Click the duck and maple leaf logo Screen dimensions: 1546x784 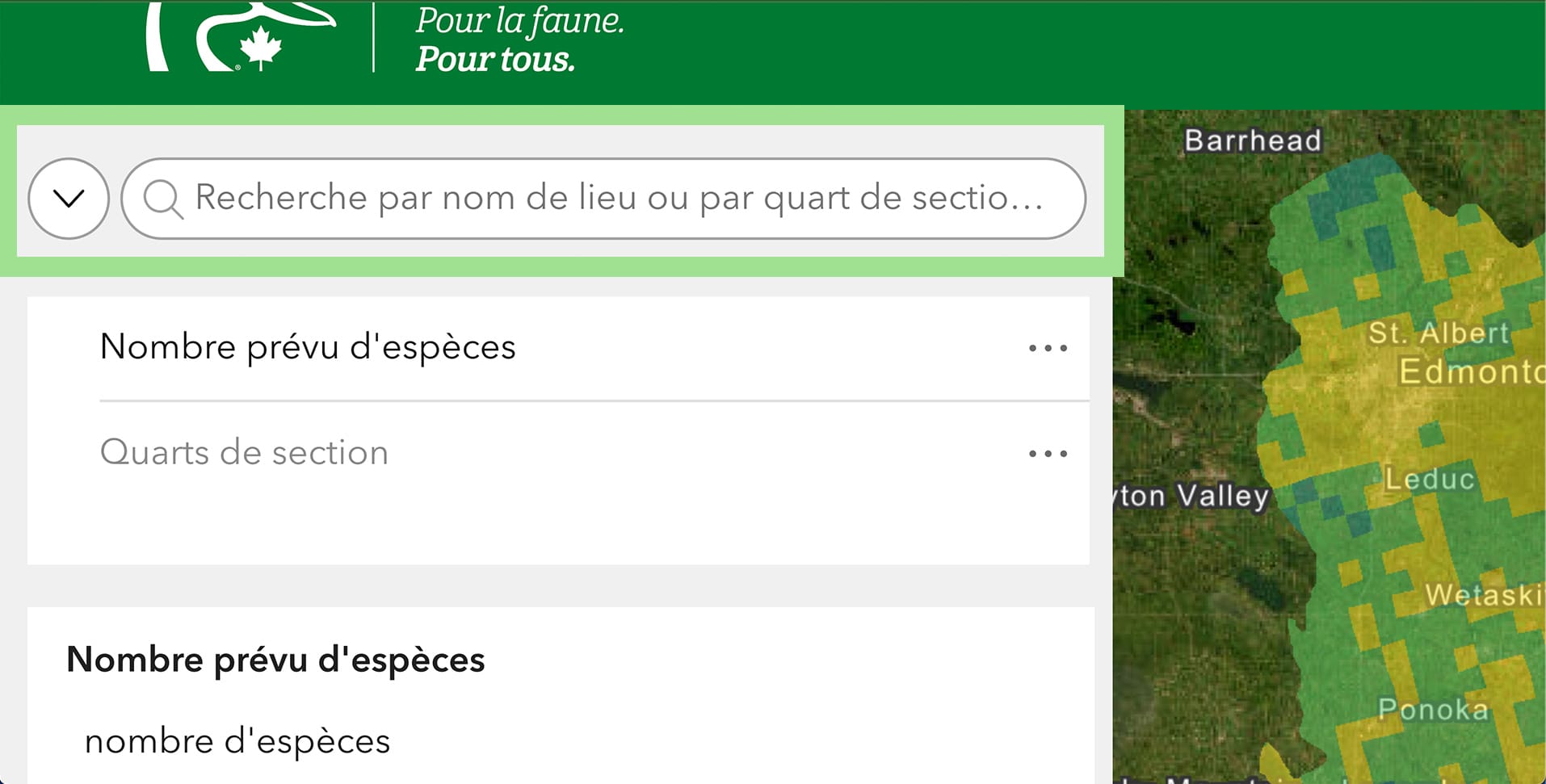click(240, 36)
